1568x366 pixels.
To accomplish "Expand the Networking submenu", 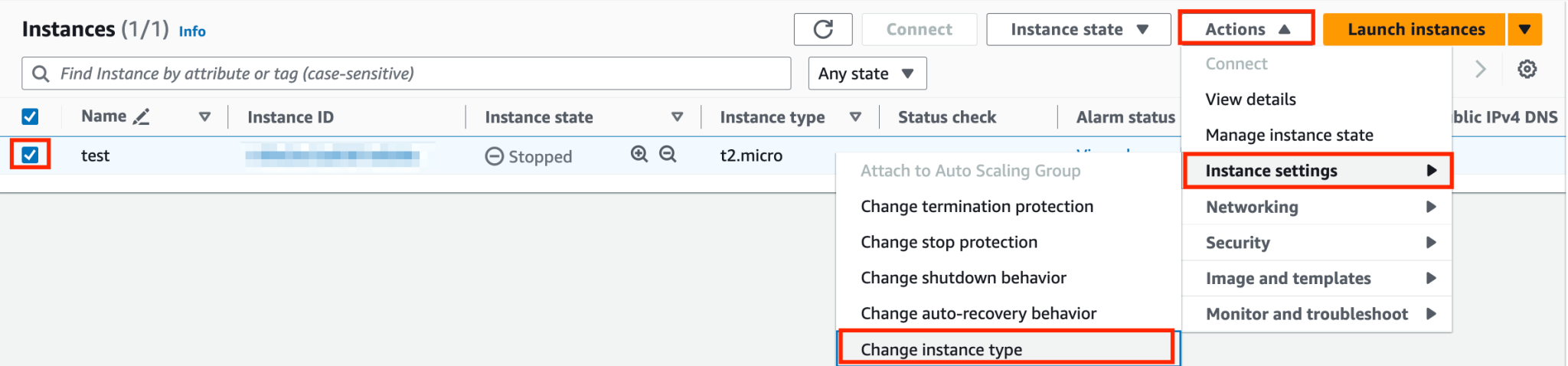I will [x=1317, y=207].
